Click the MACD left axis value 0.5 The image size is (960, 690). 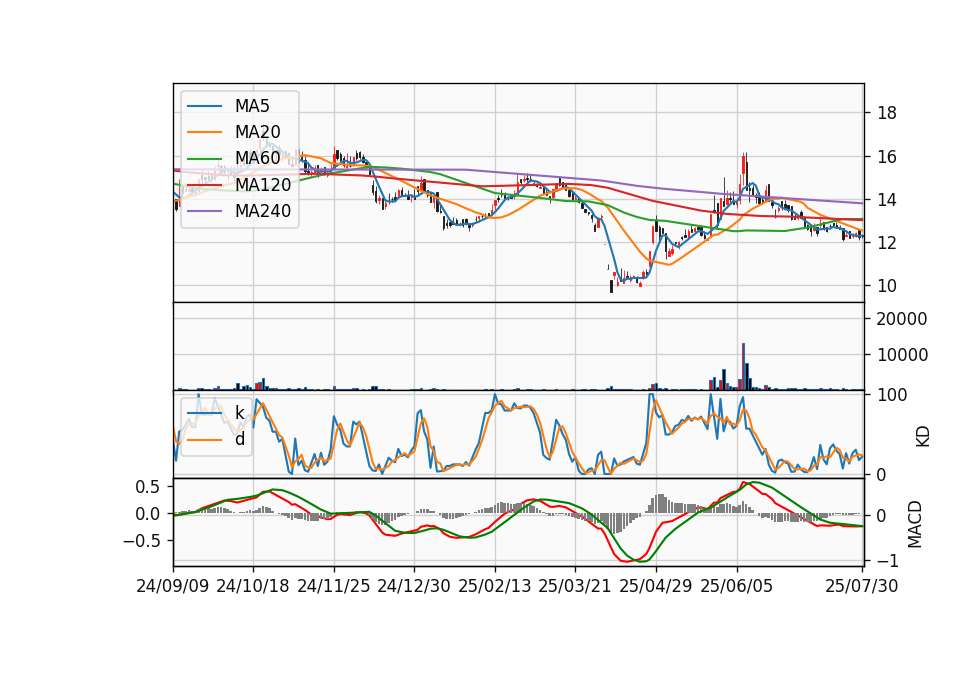click(x=148, y=487)
